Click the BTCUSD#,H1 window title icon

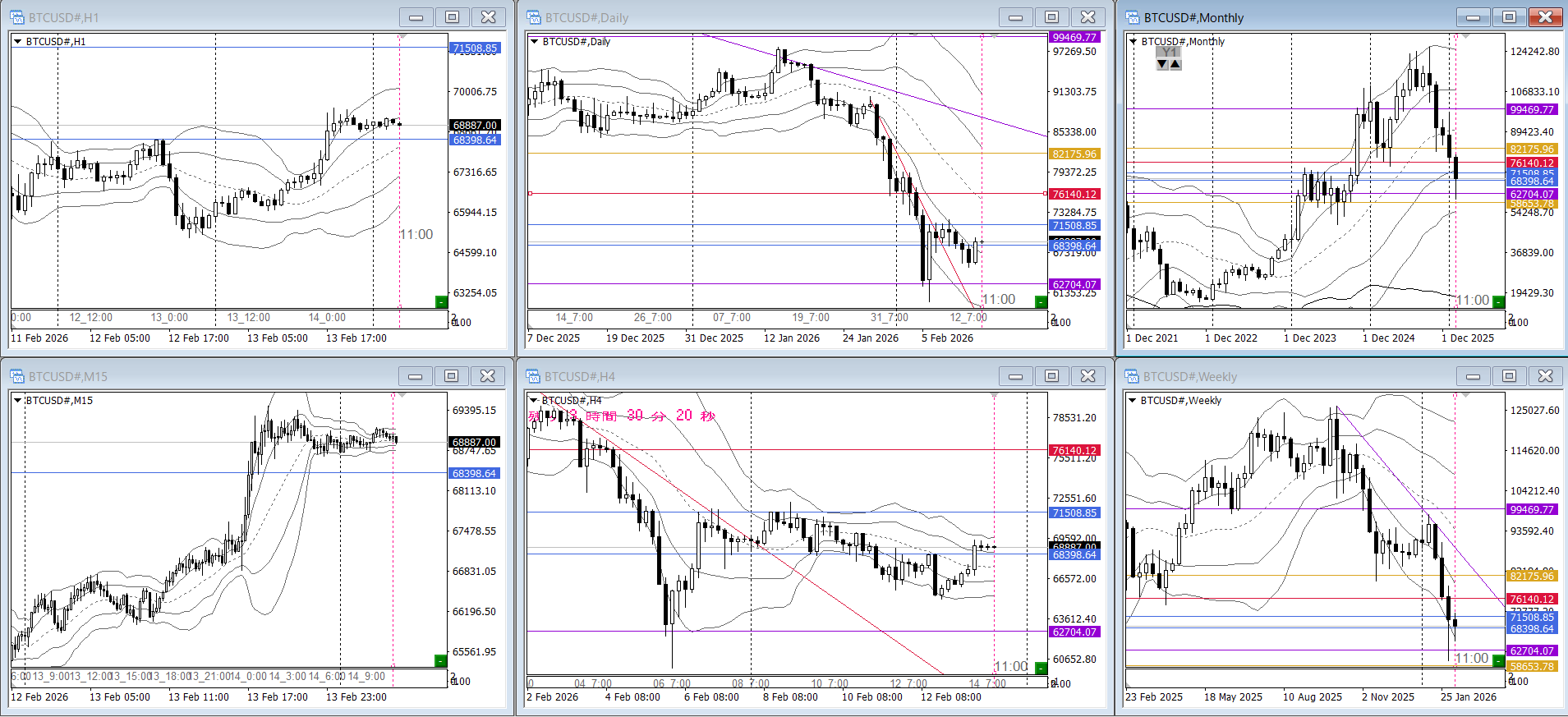17,17
